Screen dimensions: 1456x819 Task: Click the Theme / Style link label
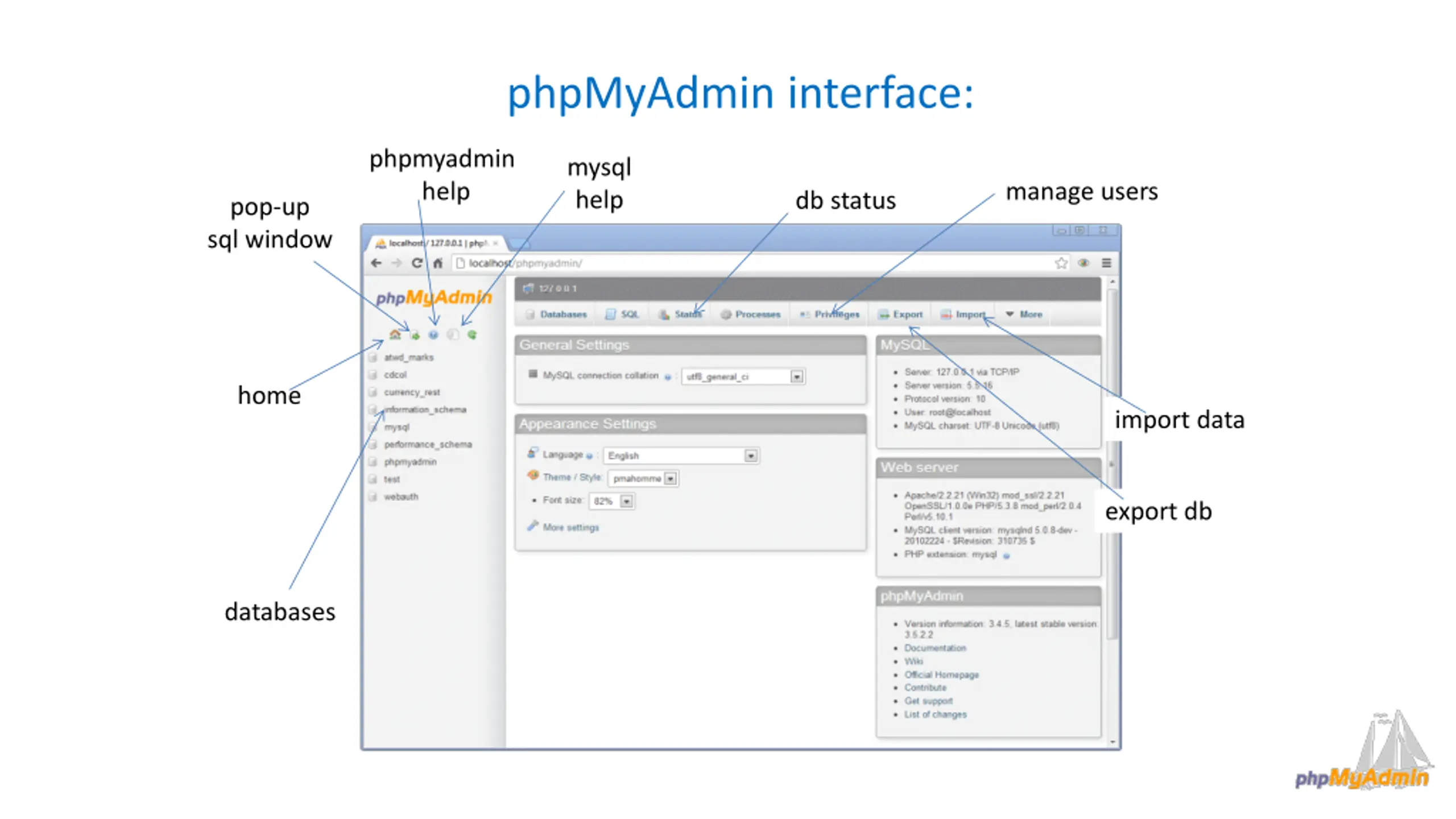coord(572,477)
